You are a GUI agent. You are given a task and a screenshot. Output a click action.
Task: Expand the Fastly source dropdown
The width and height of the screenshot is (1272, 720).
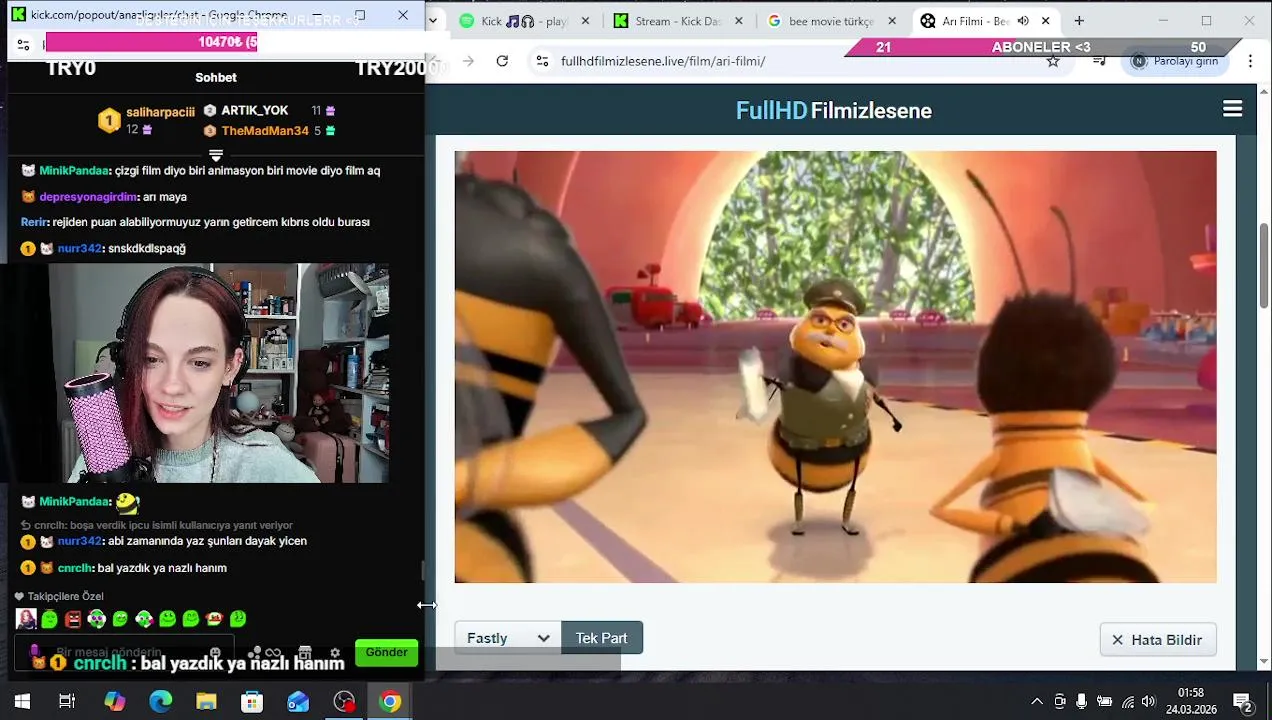(x=508, y=638)
